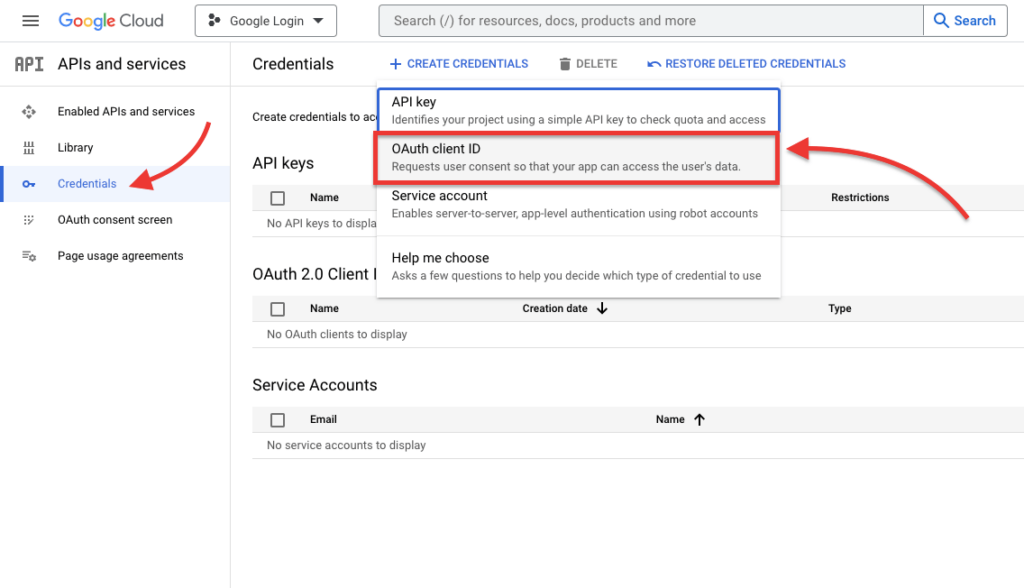Click the Library grid icon
The image size is (1024, 588).
(29, 148)
